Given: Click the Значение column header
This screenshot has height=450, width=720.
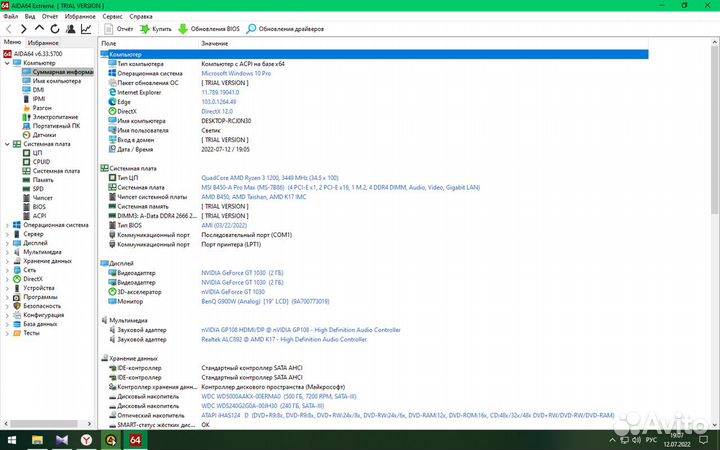Looking at the screenshot, I should (214, 43).
